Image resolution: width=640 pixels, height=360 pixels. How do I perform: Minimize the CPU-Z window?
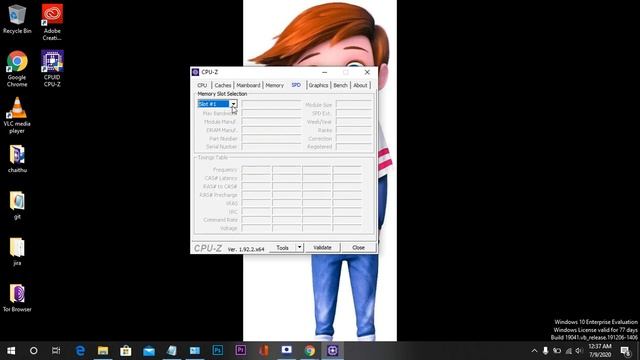[x=324, y=72]
